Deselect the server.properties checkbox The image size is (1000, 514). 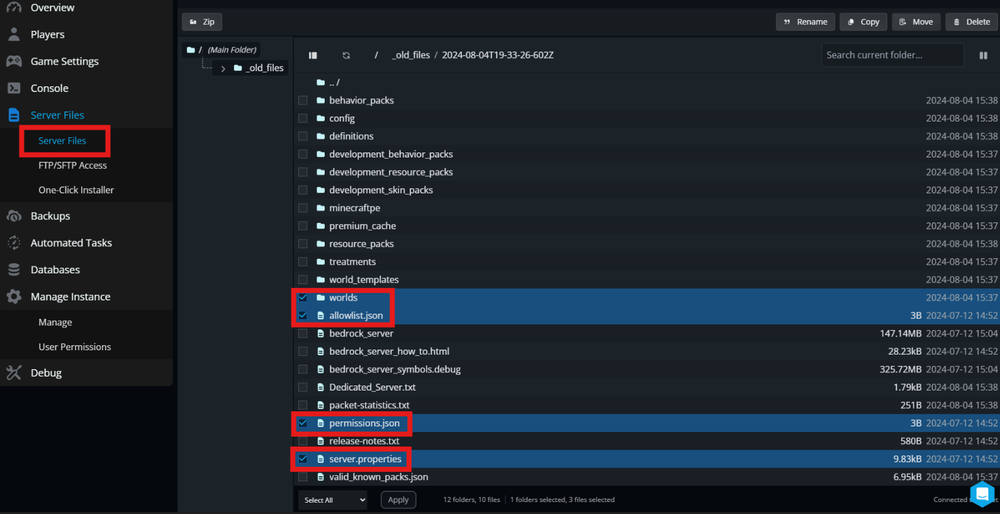tap(303, 460)
